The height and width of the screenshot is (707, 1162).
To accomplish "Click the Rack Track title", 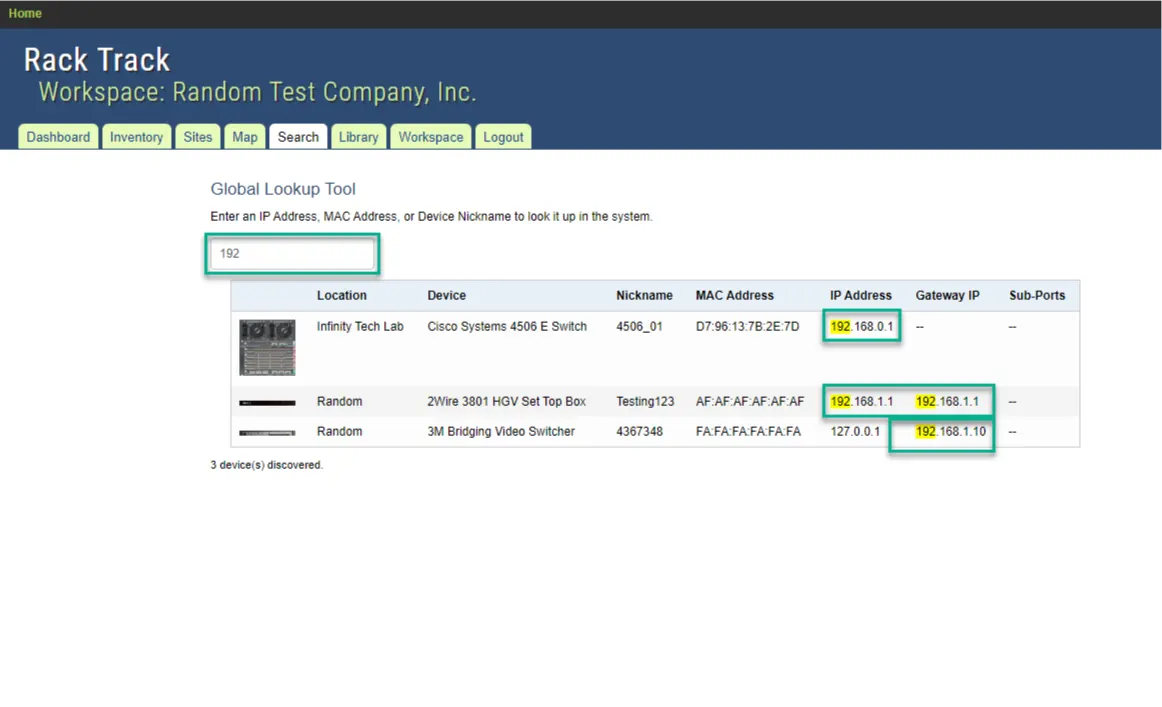I will (97, 59).
